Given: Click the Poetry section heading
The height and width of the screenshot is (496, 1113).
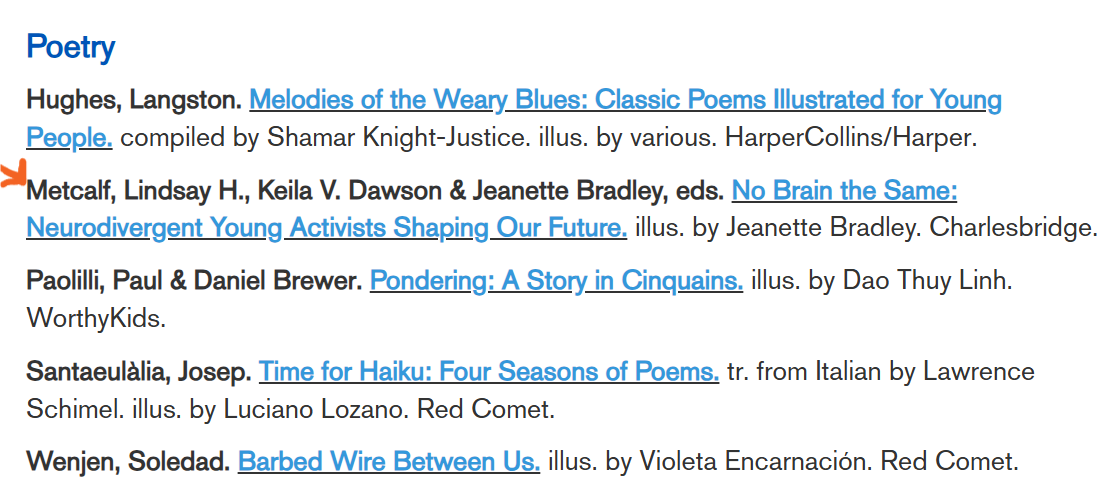Looking at the screenshot, I should [70, 47].
